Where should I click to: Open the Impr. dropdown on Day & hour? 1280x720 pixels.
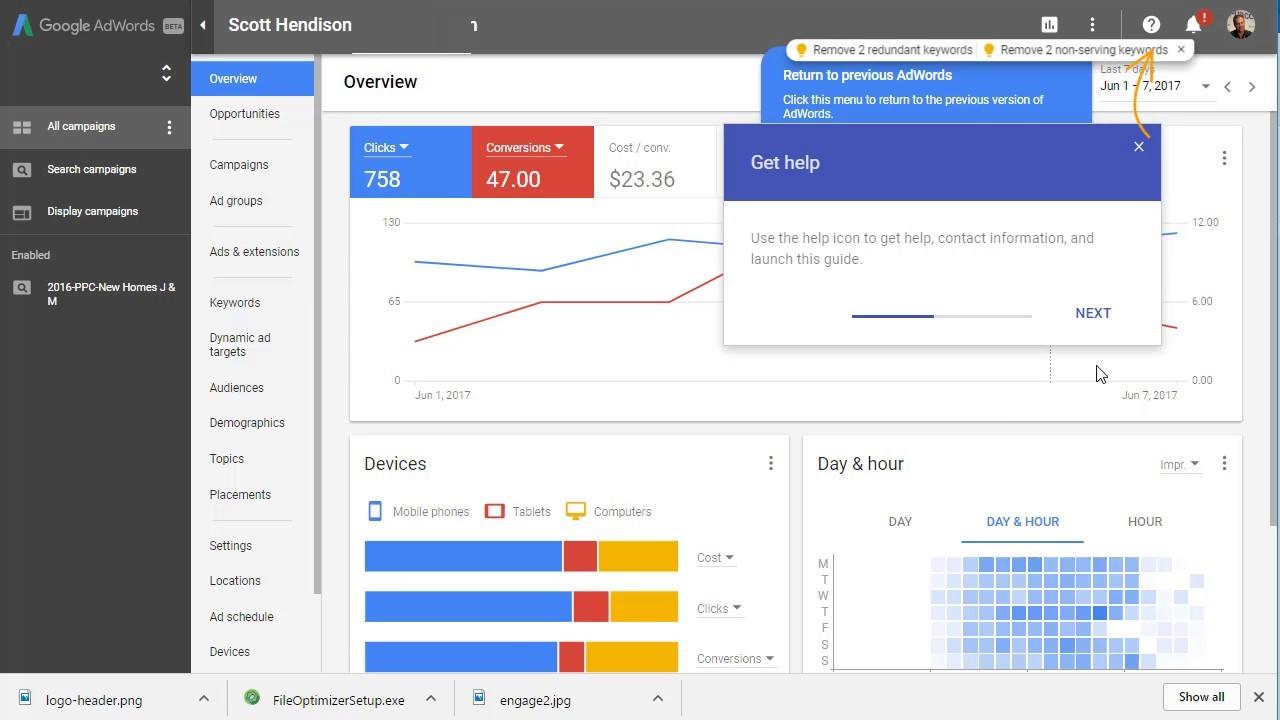1179,463
